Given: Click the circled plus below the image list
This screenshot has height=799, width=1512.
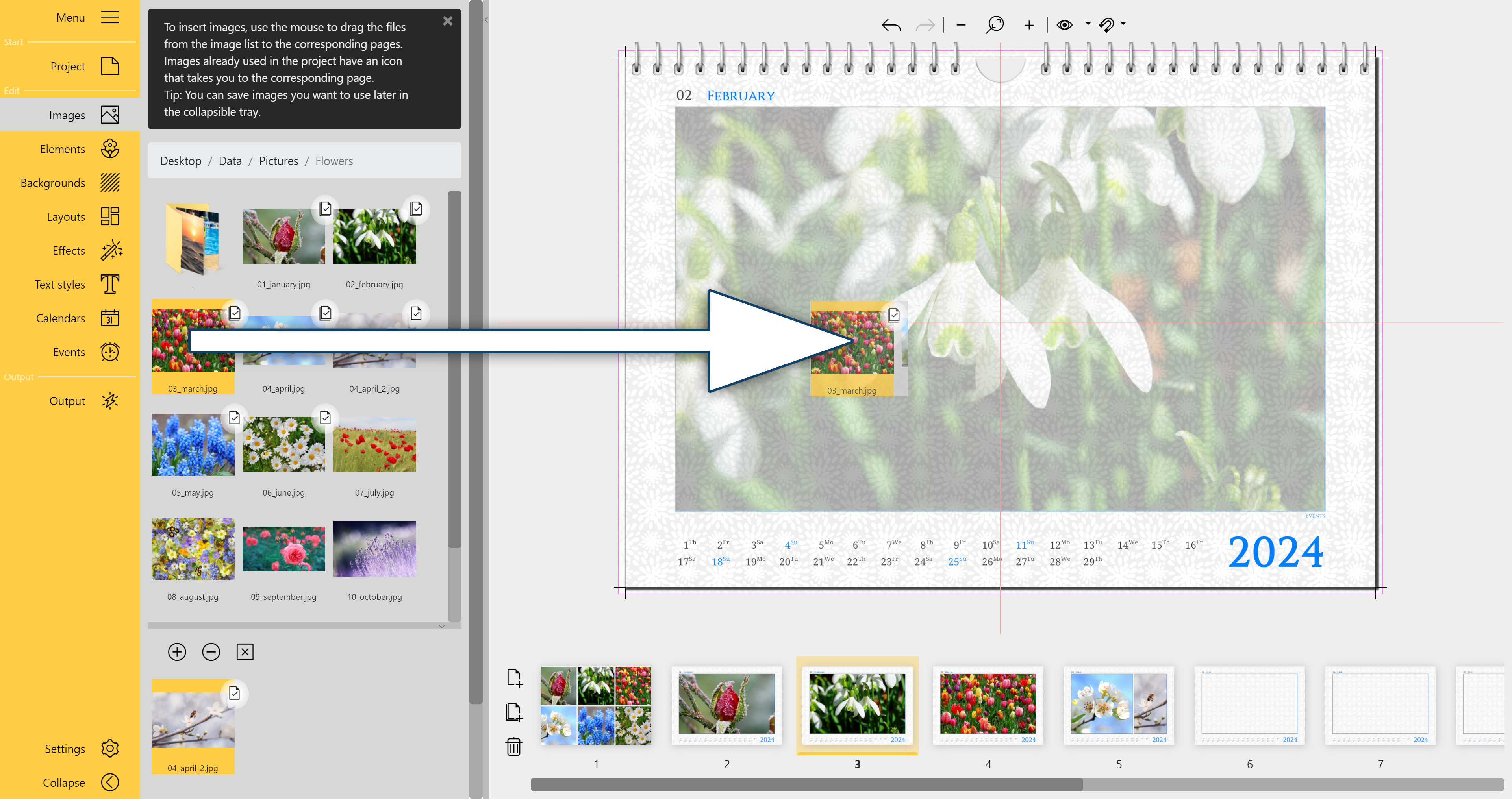Looking at the screenshot, I should pyautogui.click(x=177, y=652).
